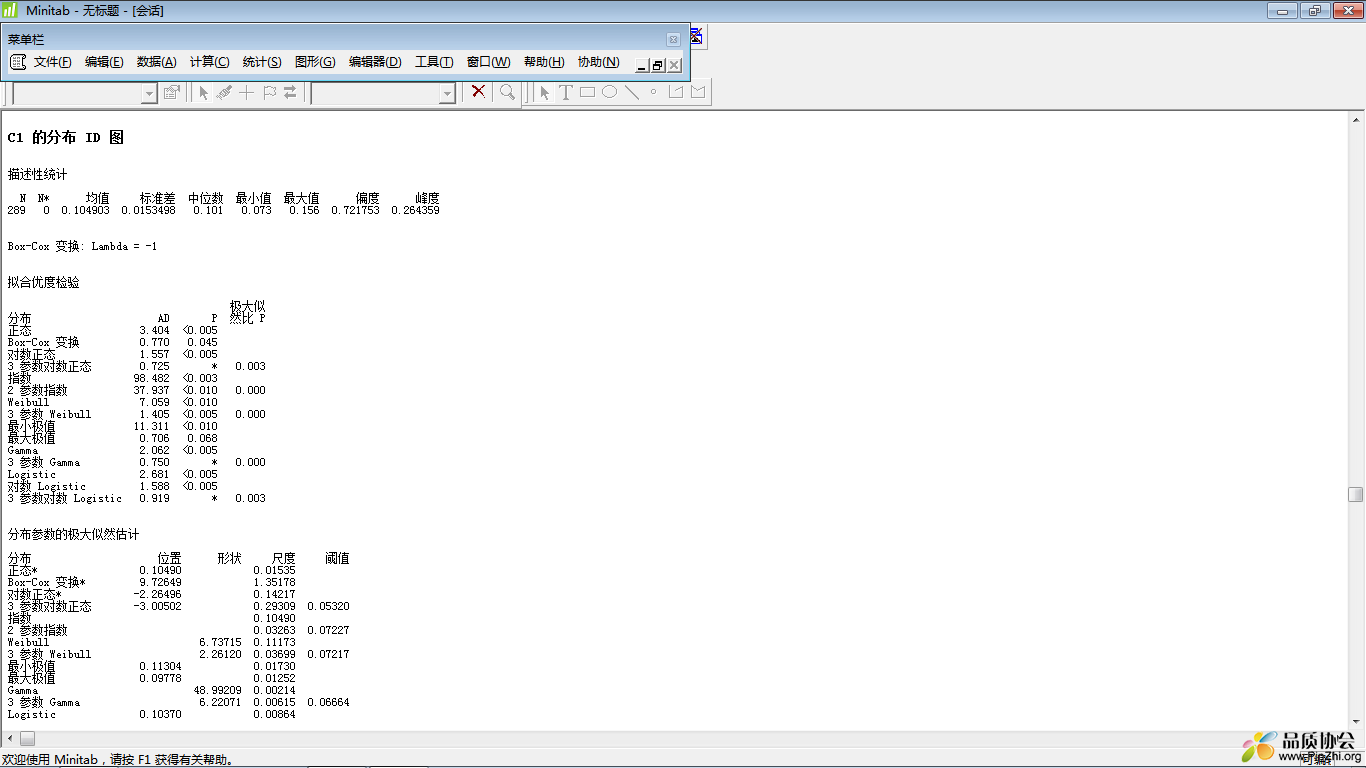Viewport: 1366px width, 768px height.
Task: Select the ellipse drawing tool
Action: (609, 92)
